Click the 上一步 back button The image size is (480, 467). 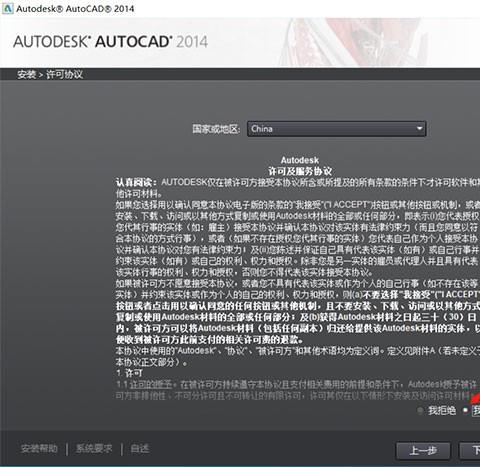(x=423, y=451)
